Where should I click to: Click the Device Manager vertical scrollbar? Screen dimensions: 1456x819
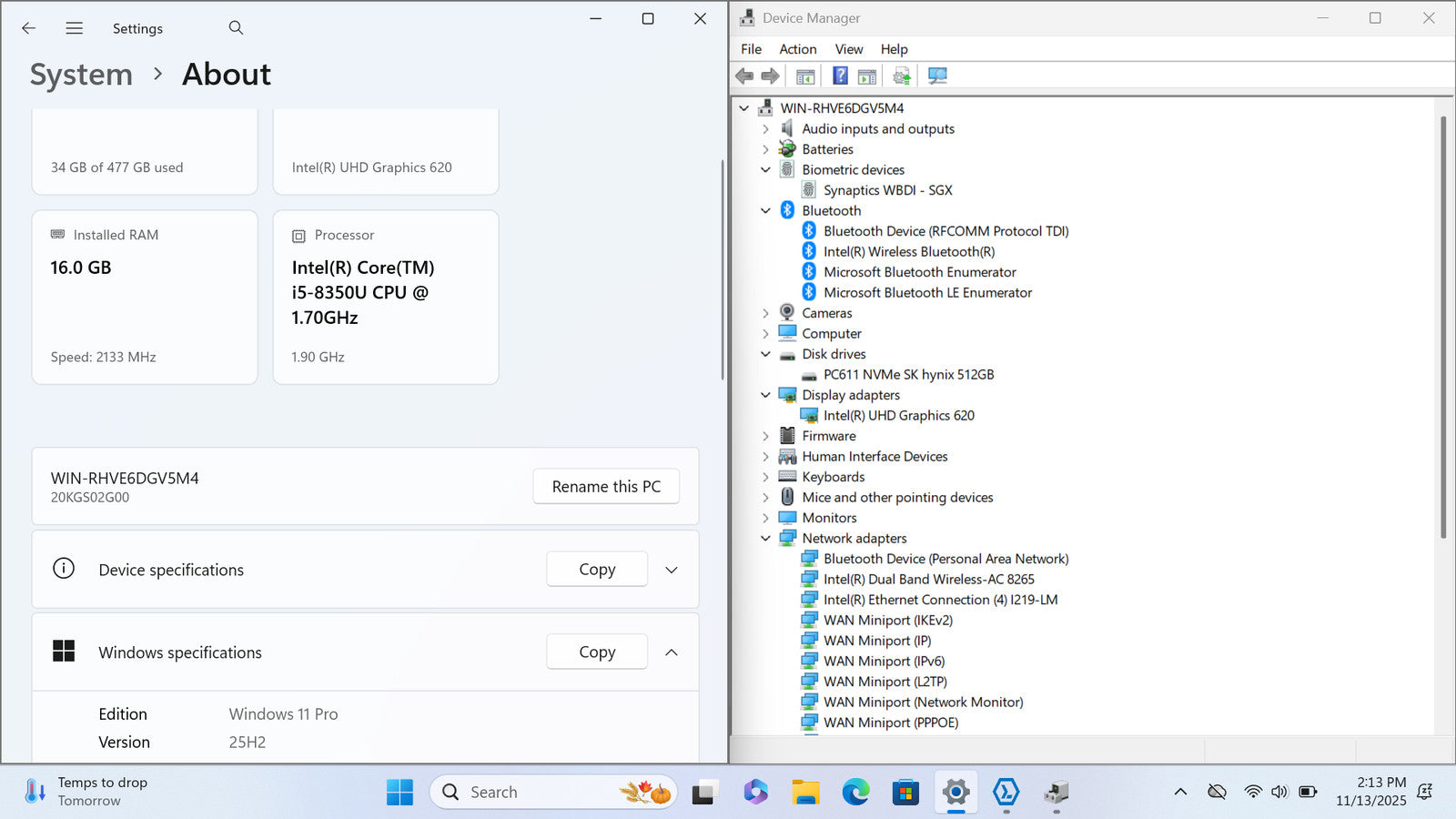[x=1443, y=328]
